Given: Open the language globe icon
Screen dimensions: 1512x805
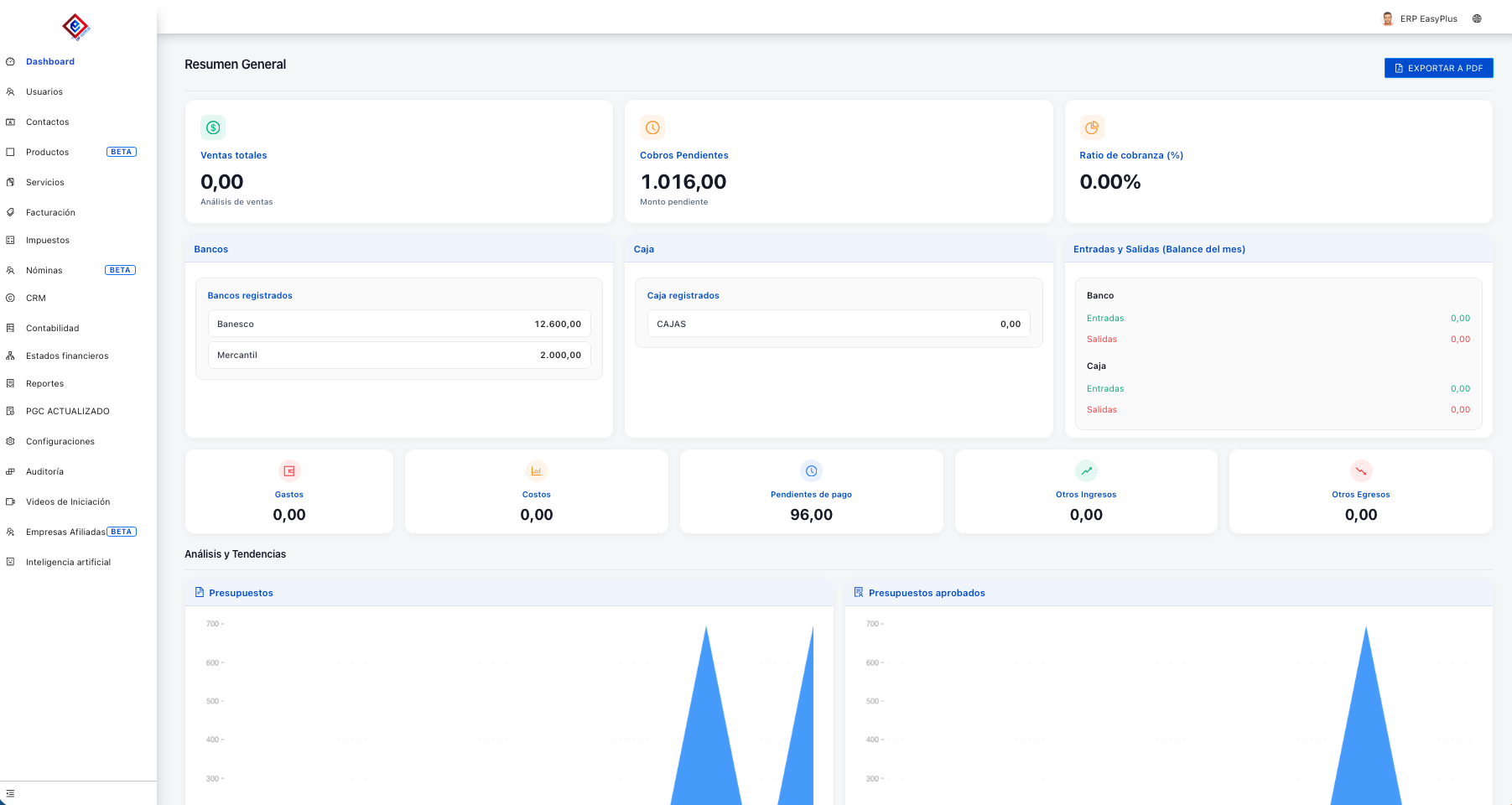Looking at the screenshot, I should [x=1477, y=18].
